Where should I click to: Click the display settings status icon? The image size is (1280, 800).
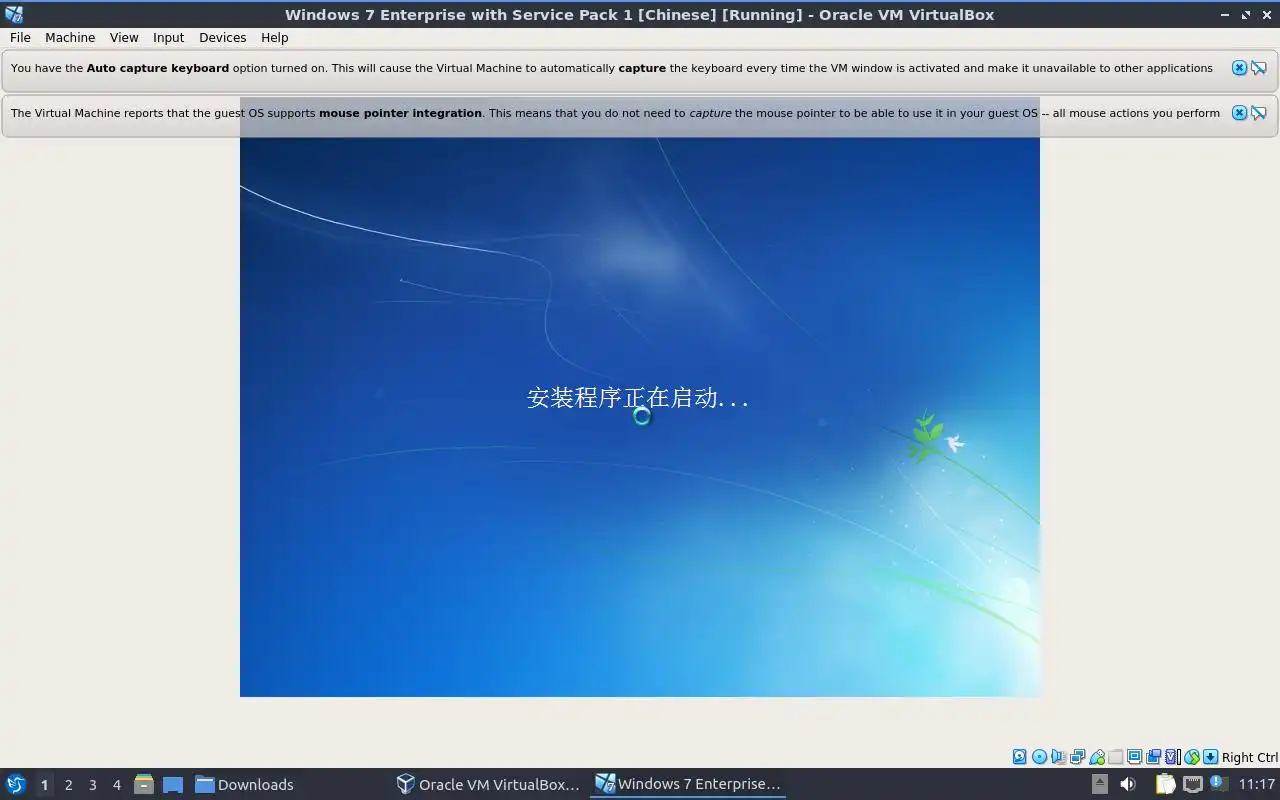1134,757
